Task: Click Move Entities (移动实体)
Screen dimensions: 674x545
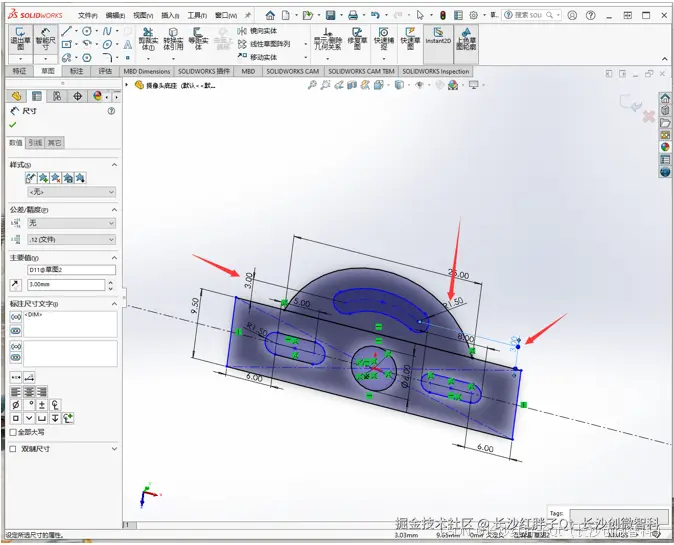Action: (x=257, y=57)
